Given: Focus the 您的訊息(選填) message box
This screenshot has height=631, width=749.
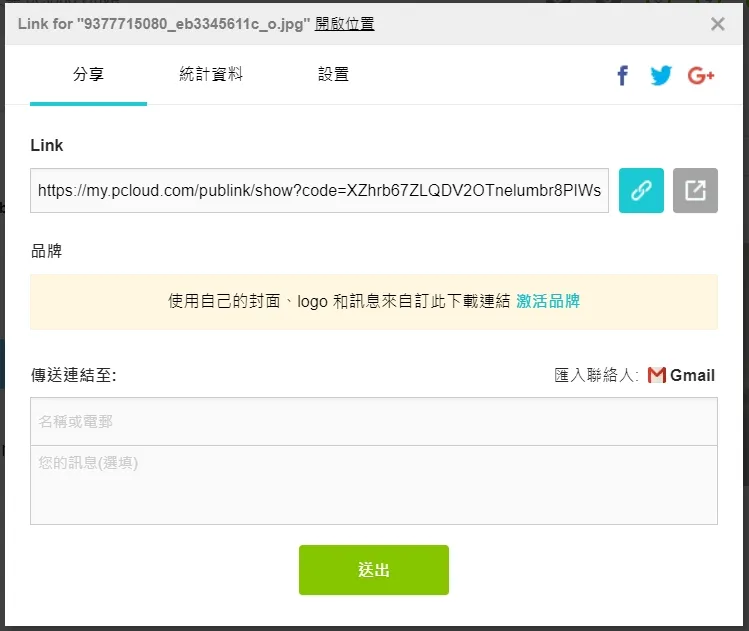Looking at the screenshot, I should (x=374, y=485).
